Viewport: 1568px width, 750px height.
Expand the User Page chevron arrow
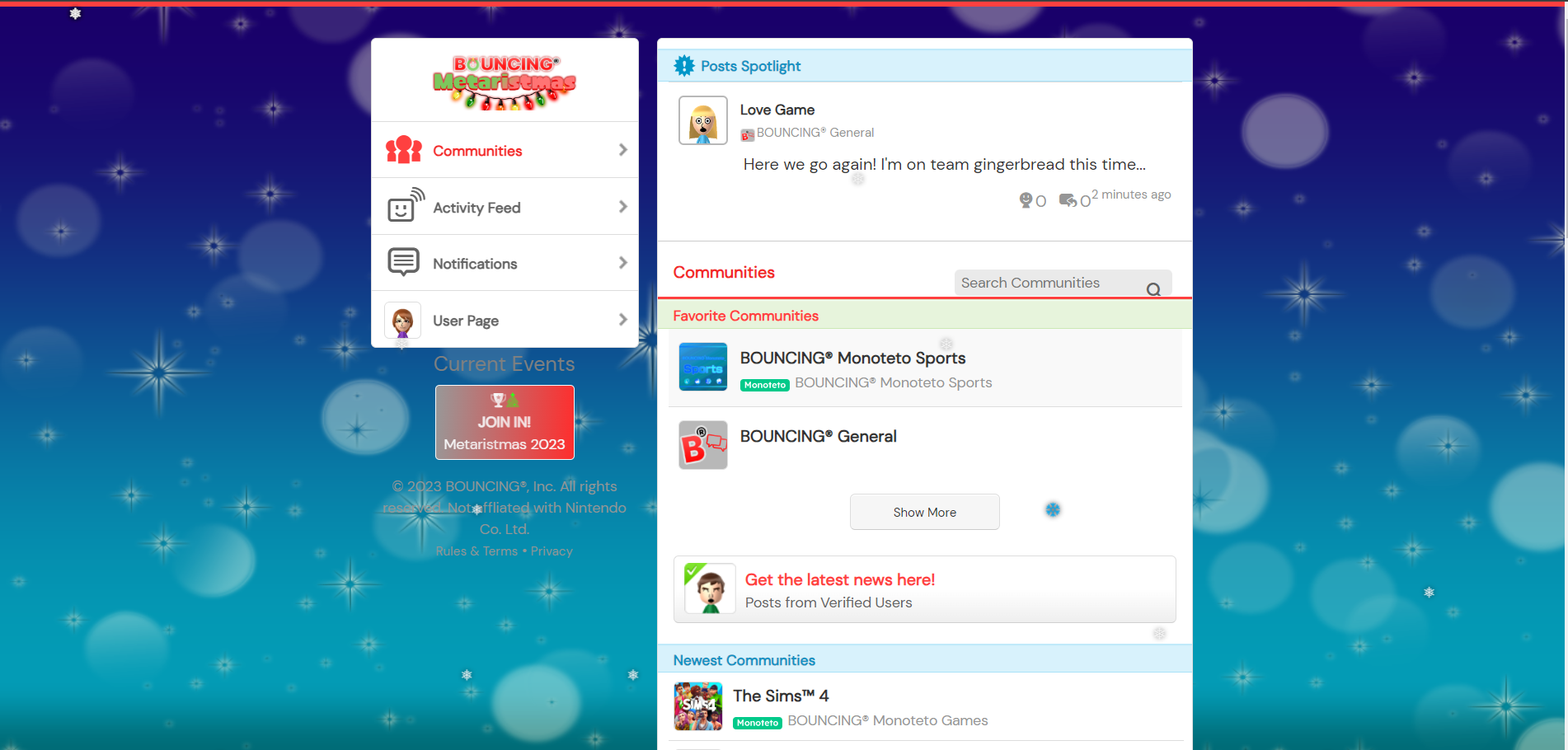tap(623, 320)
